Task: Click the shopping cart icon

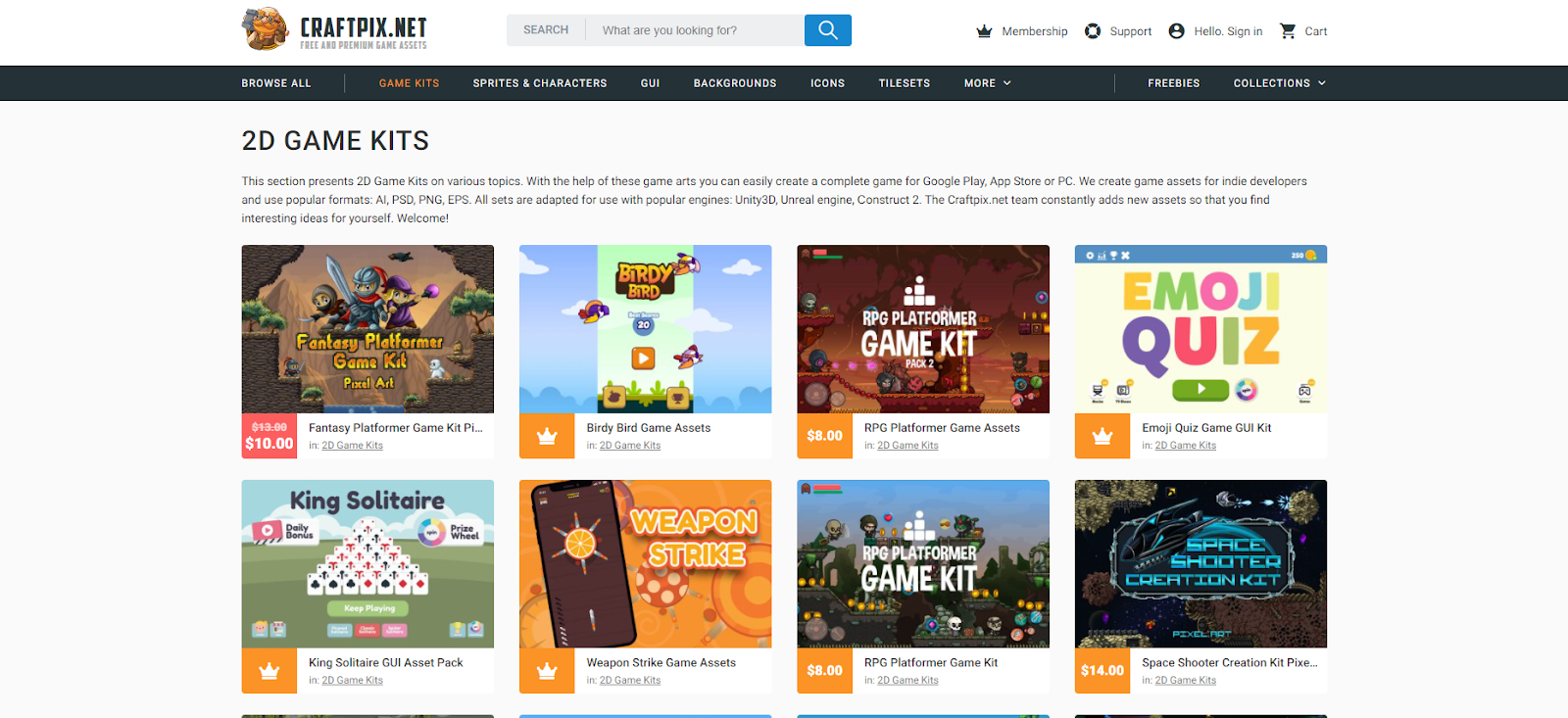Action: pos(1288,31)
